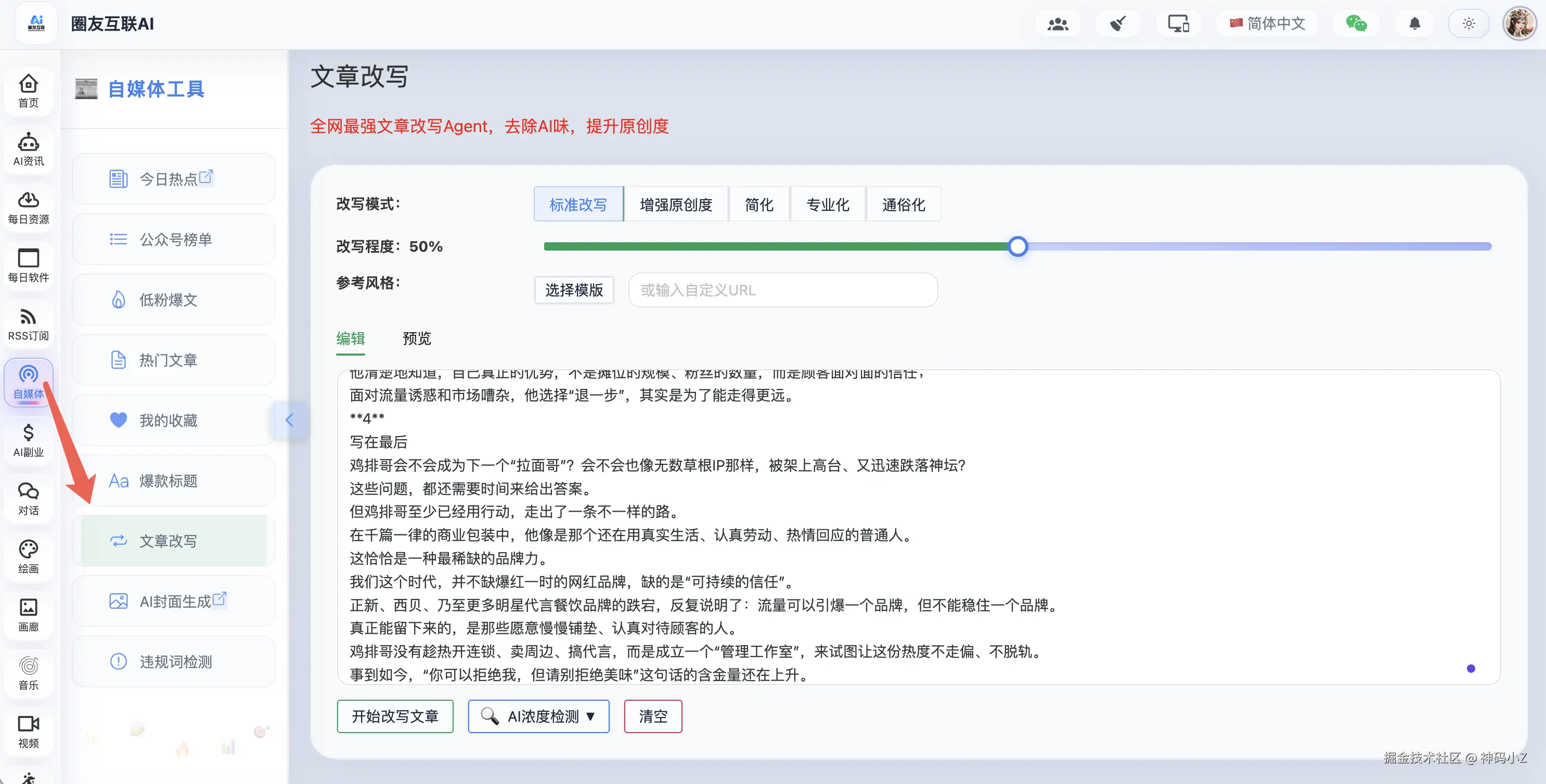The image size is (1546, 784).
Task: Open the 简体中文 language selector
Action: [1268, 24]
